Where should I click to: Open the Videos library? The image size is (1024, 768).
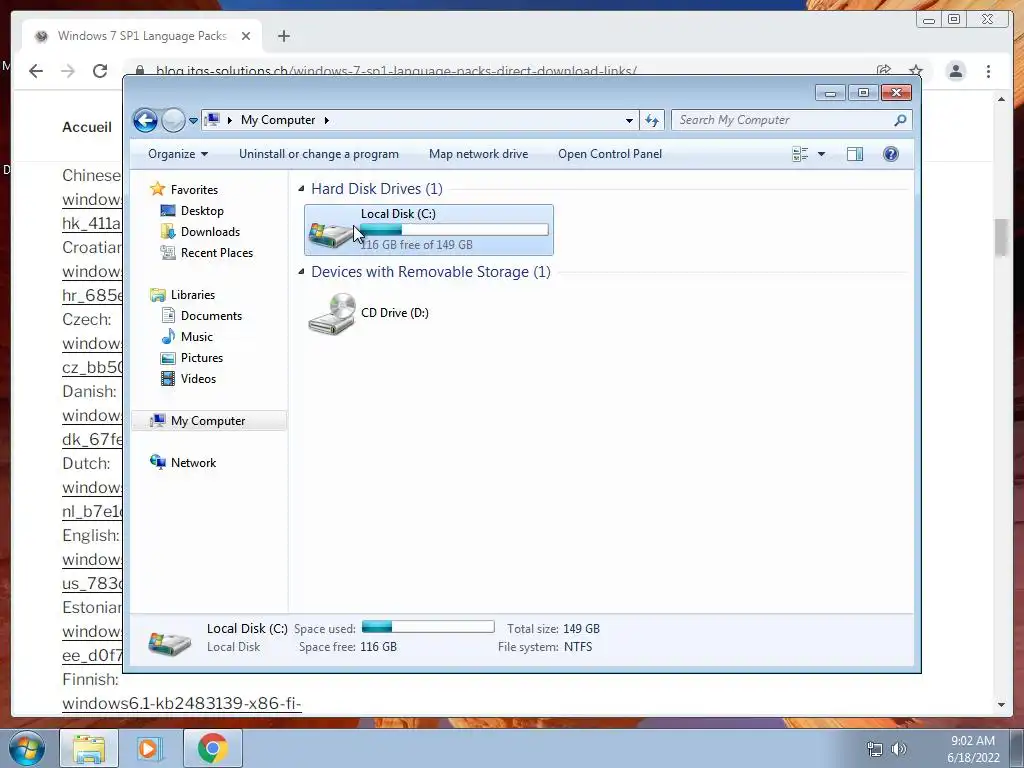click(x=198, y=379)
